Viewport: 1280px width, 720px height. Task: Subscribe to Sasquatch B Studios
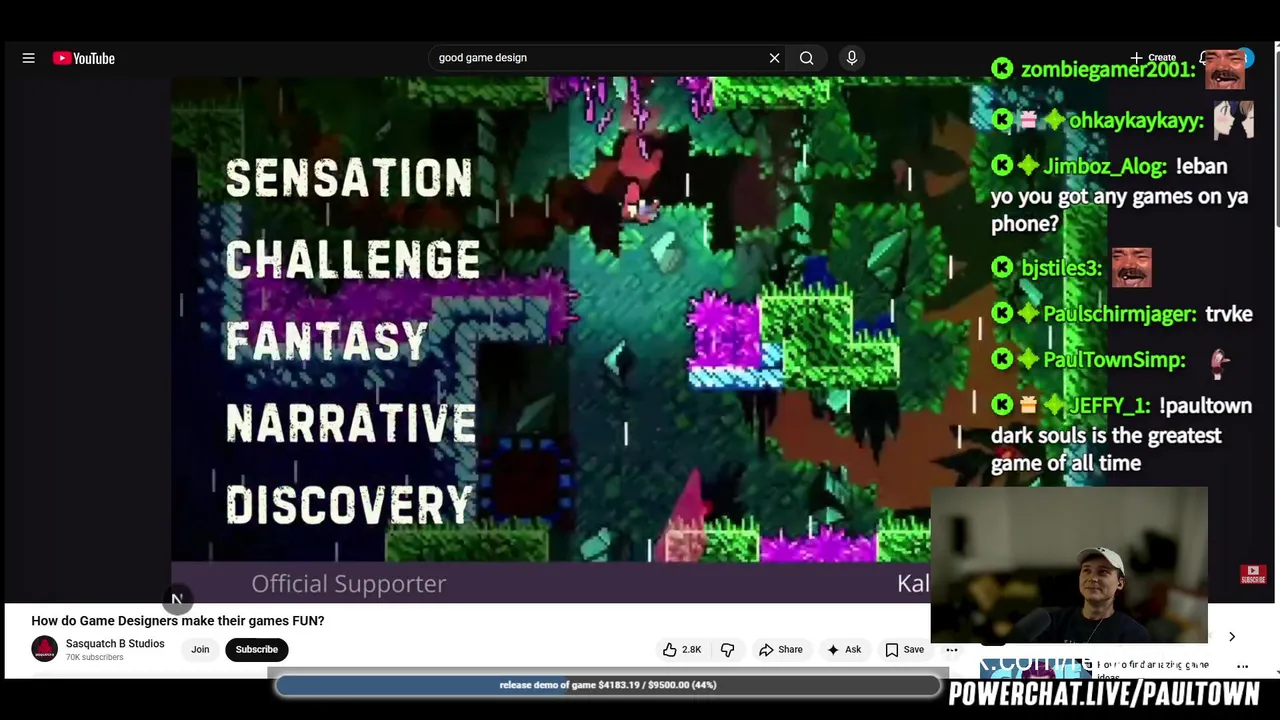pyautogui.click(x=257, y=650)
